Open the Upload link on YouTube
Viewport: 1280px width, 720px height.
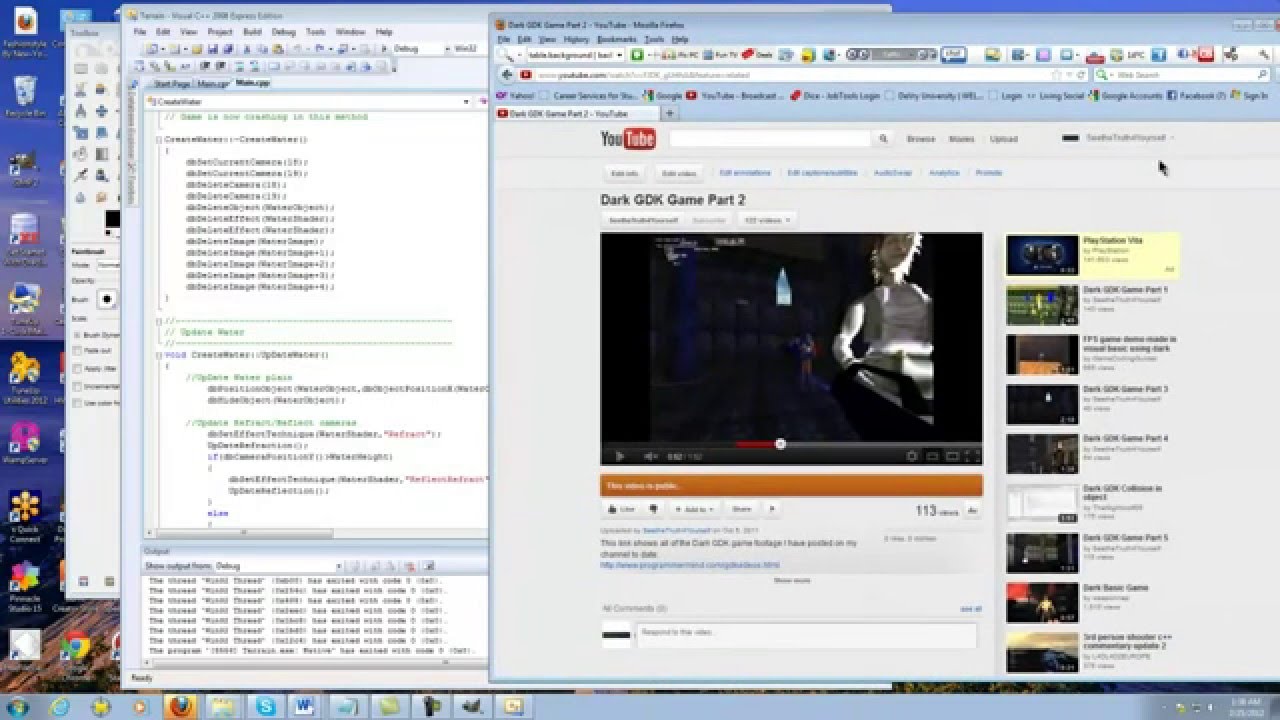click(x=1003, y=139)
